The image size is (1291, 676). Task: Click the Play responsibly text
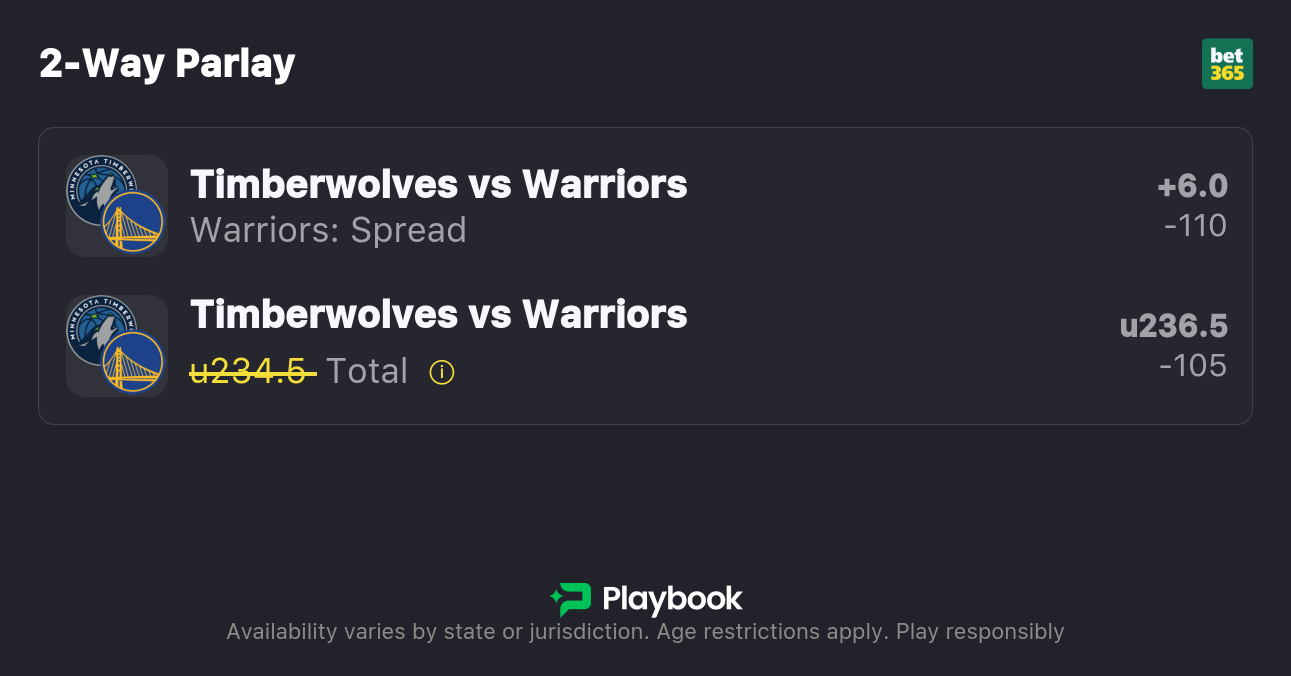[980, 632]
